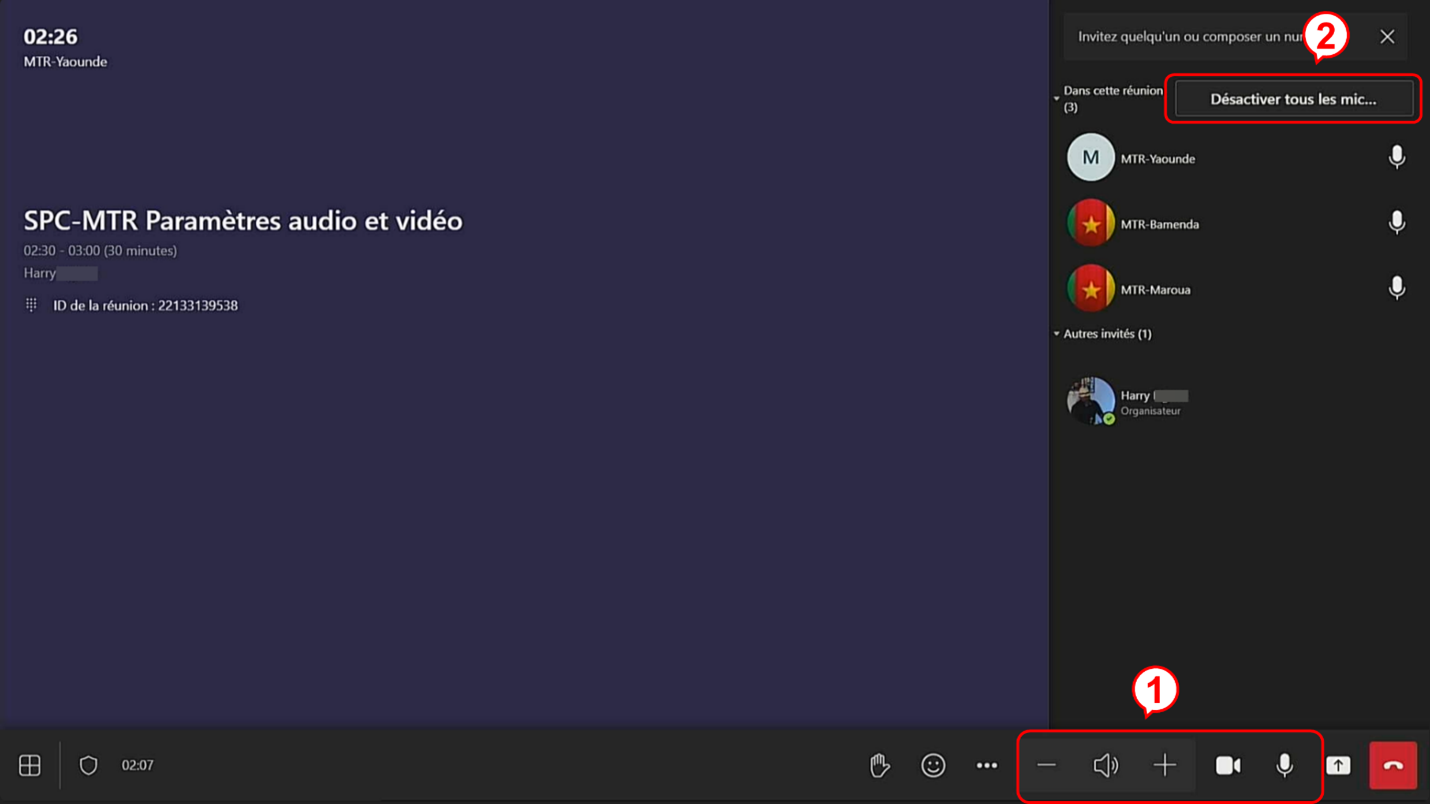Collapse the Dans cette réunion section
Screen dimensions: 1430x804
click(x=1057, y=98)
